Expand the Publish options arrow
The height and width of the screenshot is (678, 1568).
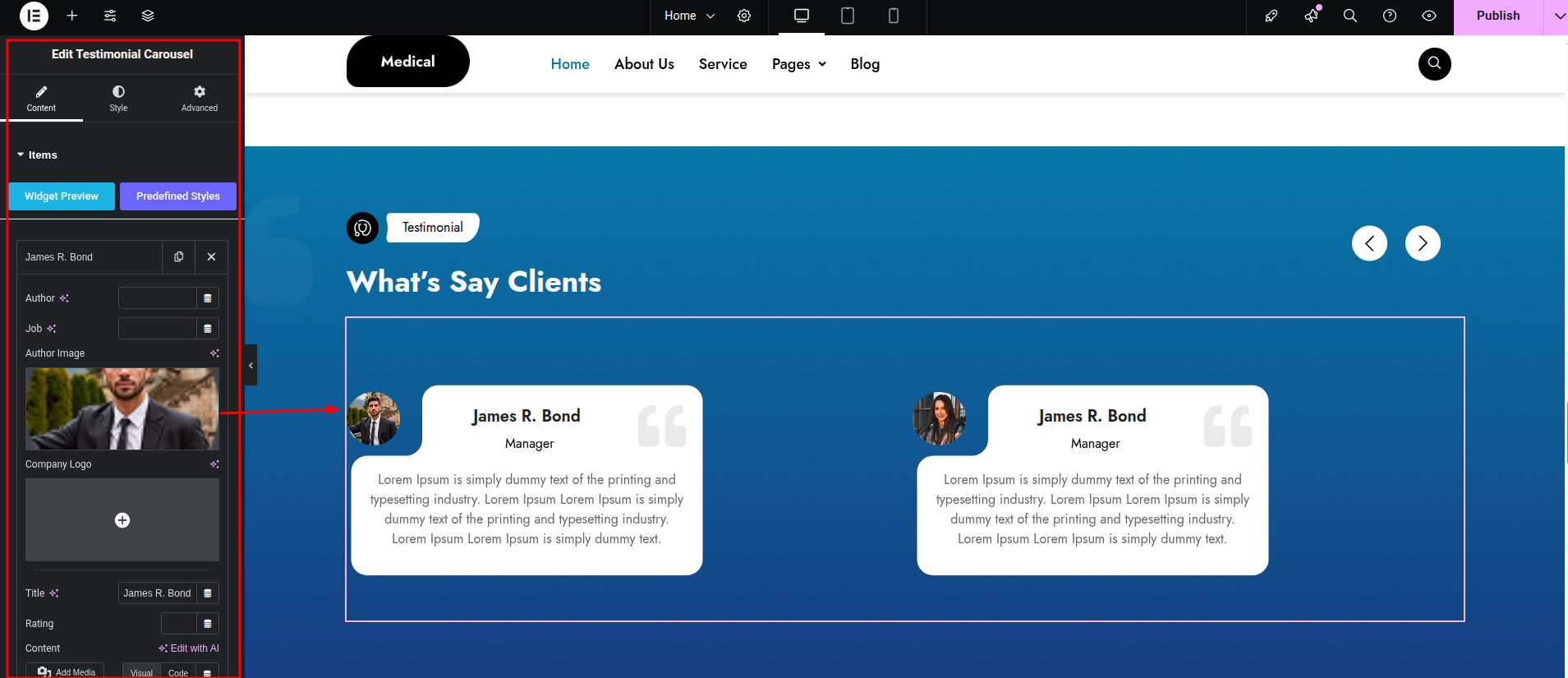(1558, 16)
